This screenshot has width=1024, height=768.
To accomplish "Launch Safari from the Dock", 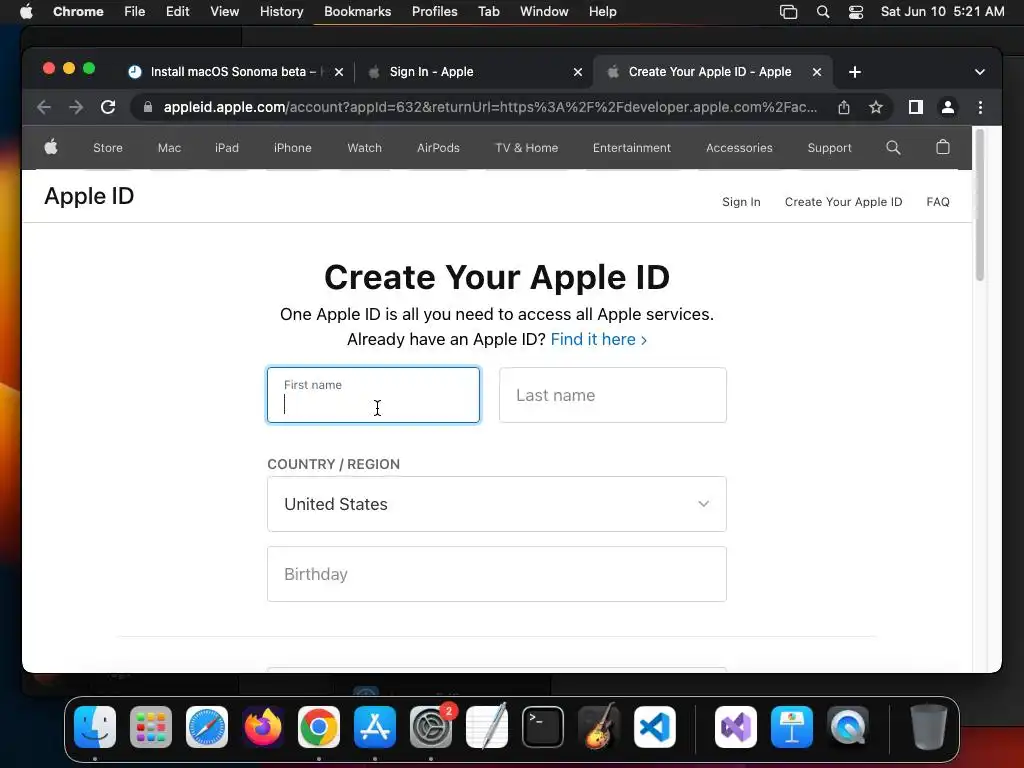I will (x=207, y=727).
